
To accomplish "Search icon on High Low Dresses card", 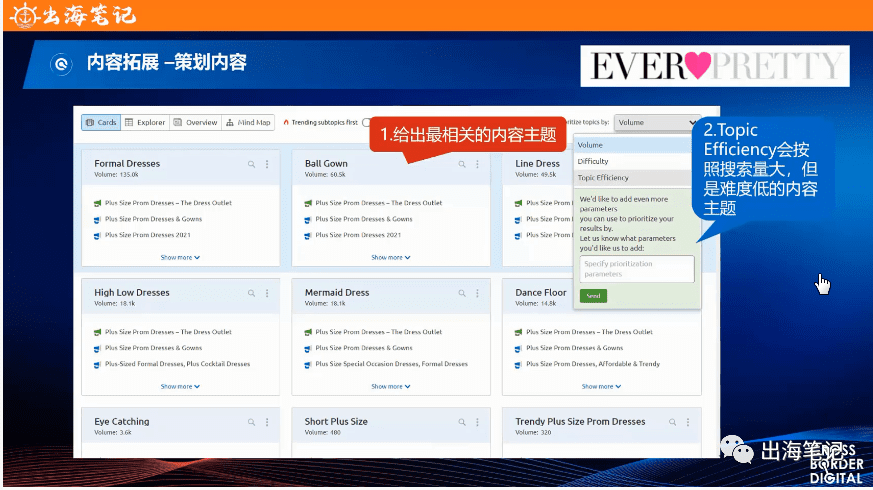I will (x=252, y=293).
